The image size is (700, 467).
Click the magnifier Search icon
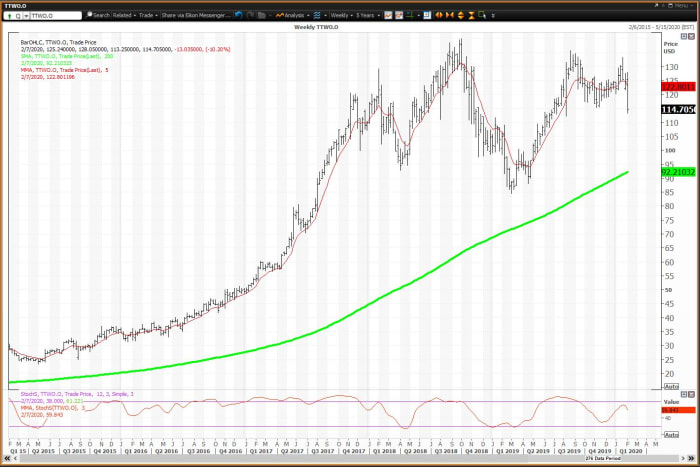pyautogui.click(x=88, y=15)
